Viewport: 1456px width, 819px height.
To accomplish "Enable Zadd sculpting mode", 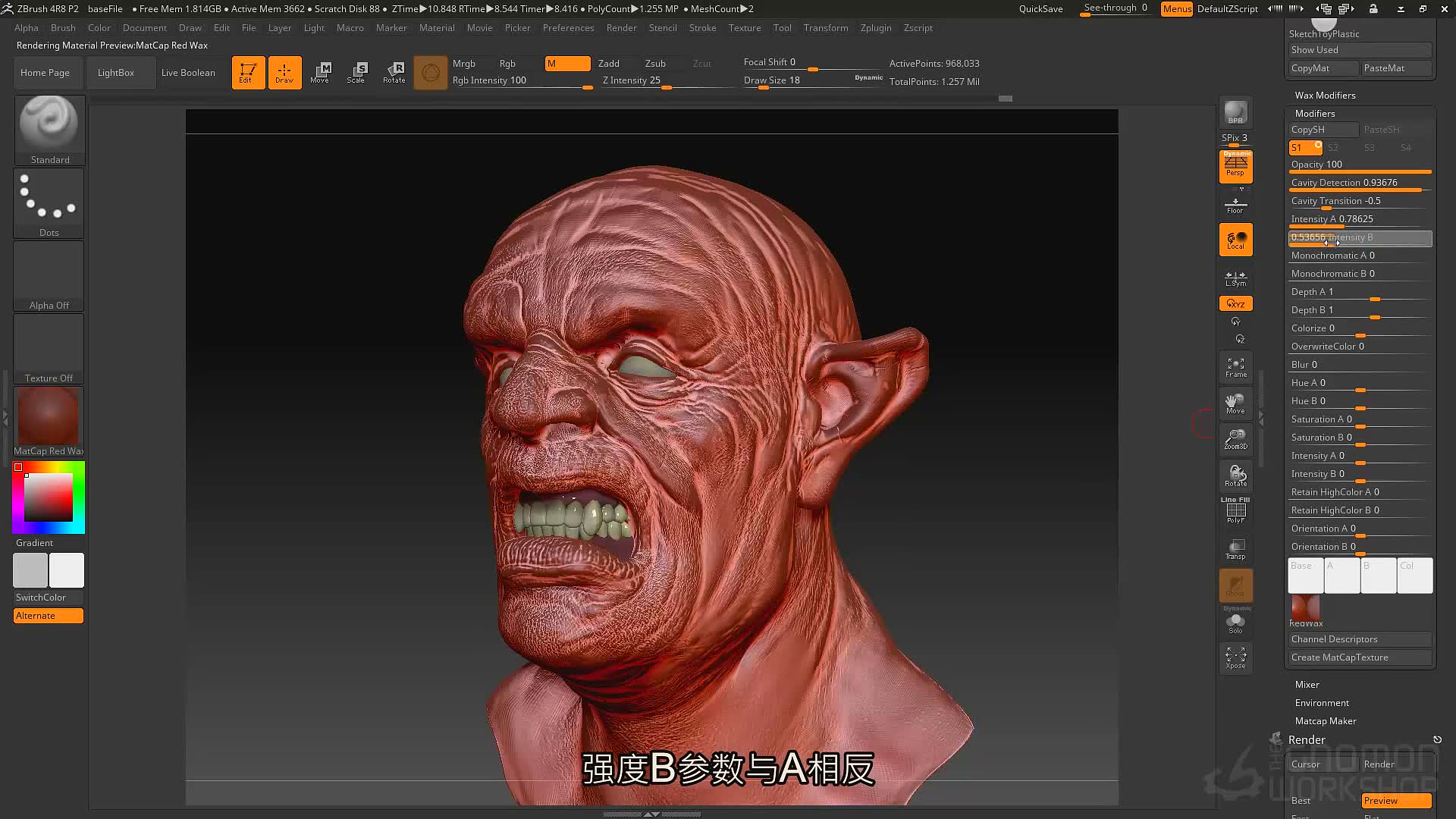I will 609,64.
